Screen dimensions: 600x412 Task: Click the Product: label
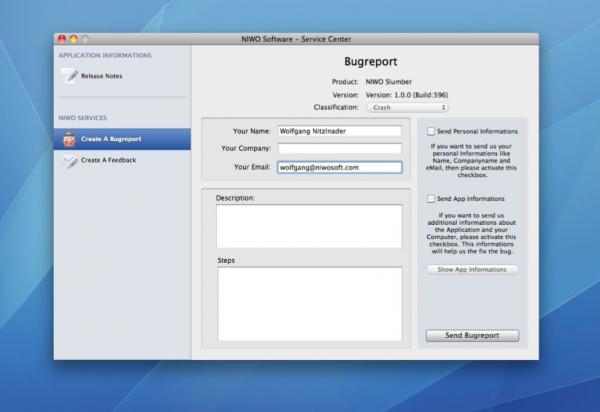coord(345,82)
